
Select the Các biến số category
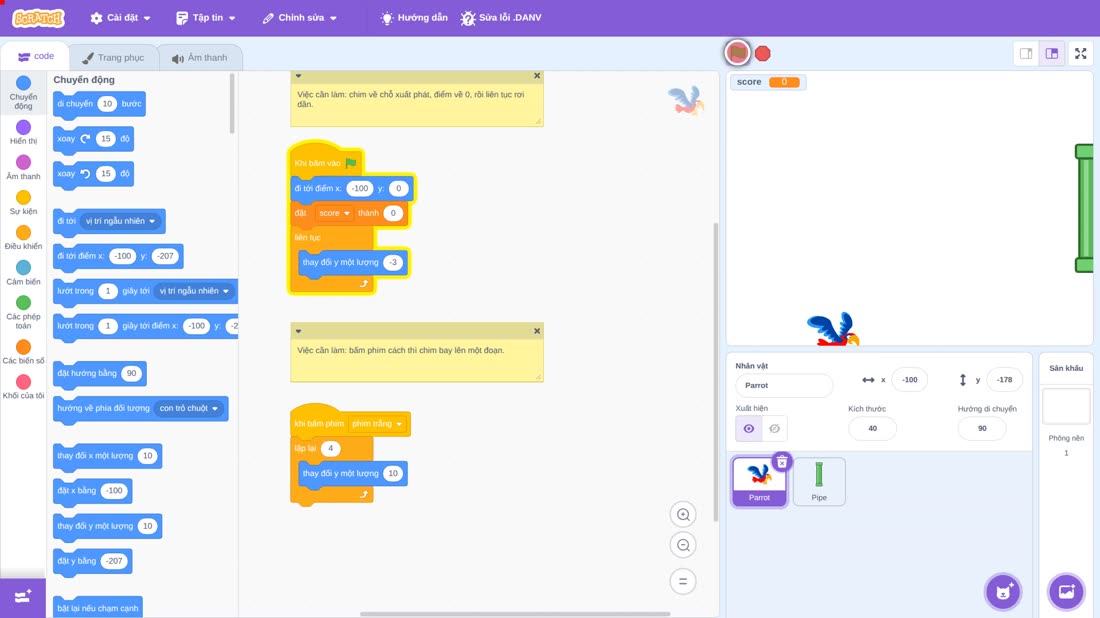(x=23, y=351)
